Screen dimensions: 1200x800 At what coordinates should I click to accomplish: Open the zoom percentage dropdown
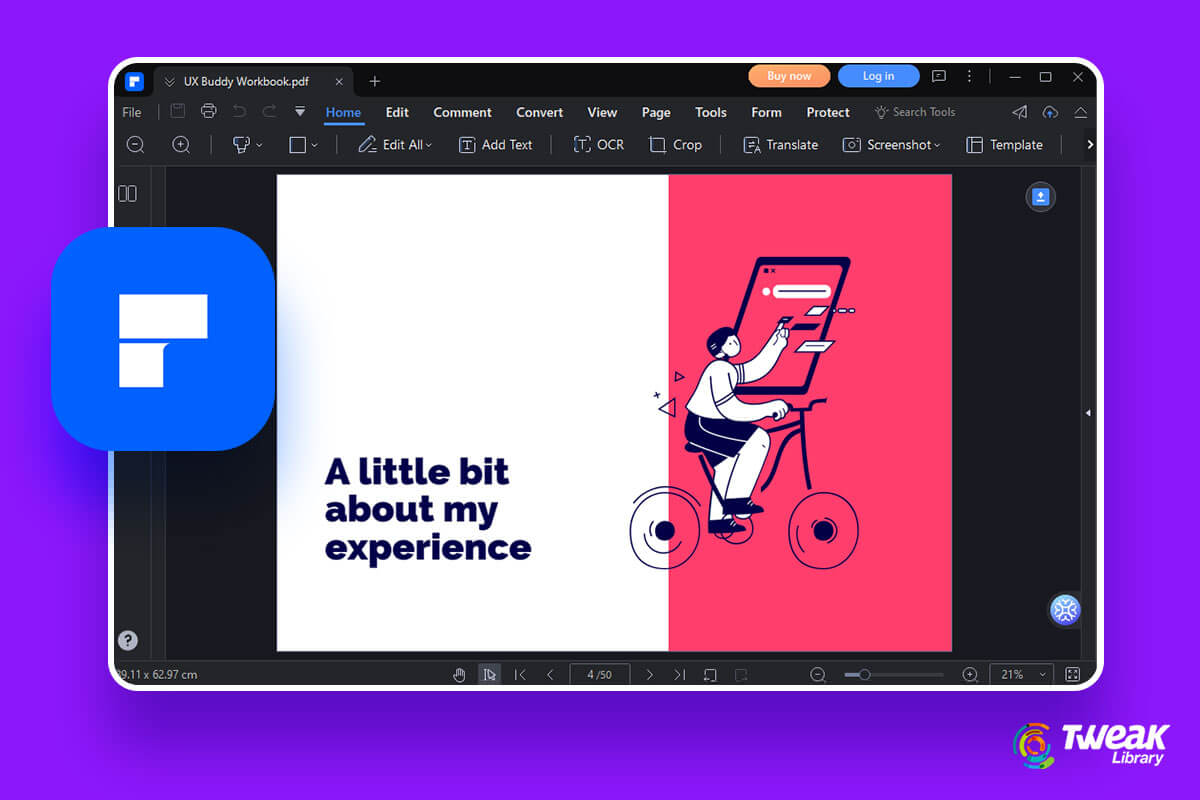(x=1020, y=674)
